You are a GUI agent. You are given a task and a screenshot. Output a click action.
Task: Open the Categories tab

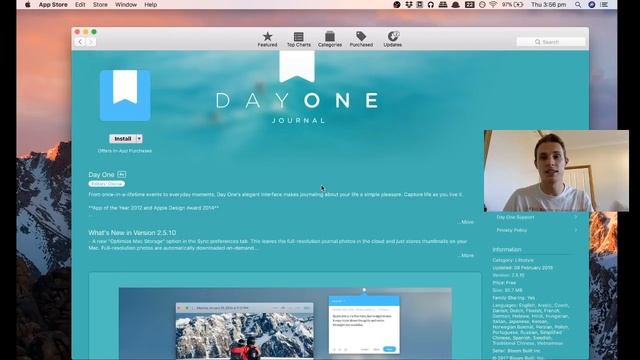coord(330,39)
